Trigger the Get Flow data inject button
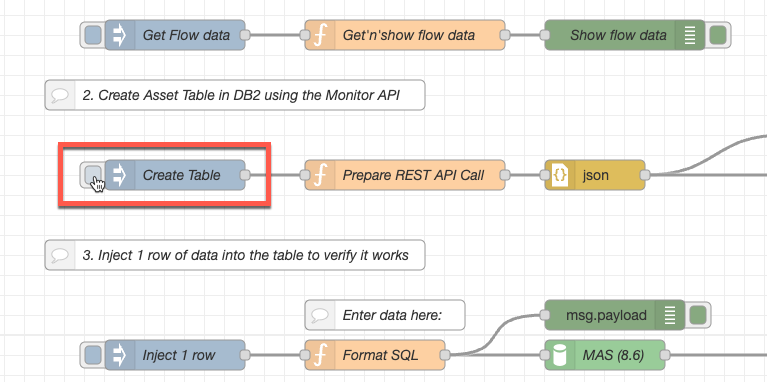This screenshot has width=767, height=382. pos(92,35)
